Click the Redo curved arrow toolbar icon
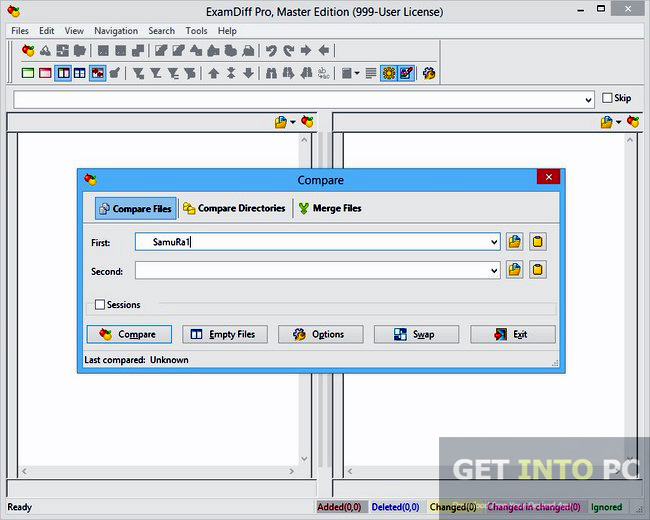 (289, 51)
